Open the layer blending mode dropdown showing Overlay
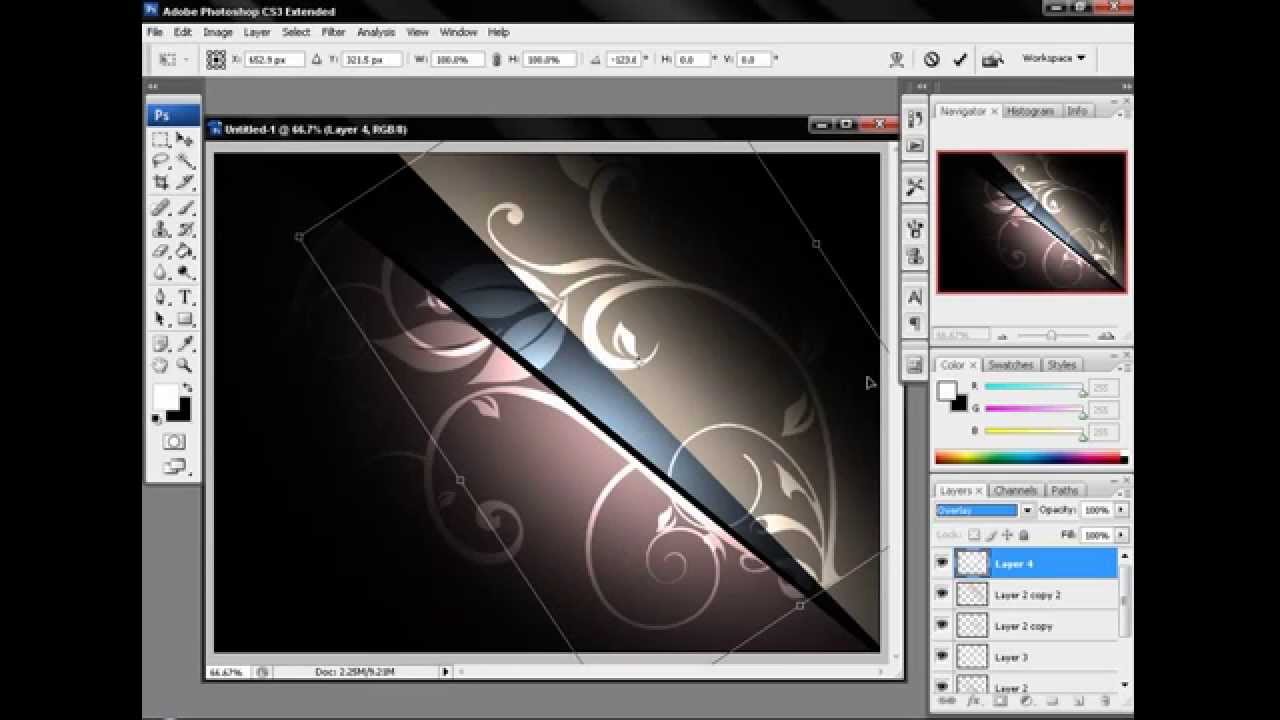The image size is (1280, 720). click(x=1026, y=510)
